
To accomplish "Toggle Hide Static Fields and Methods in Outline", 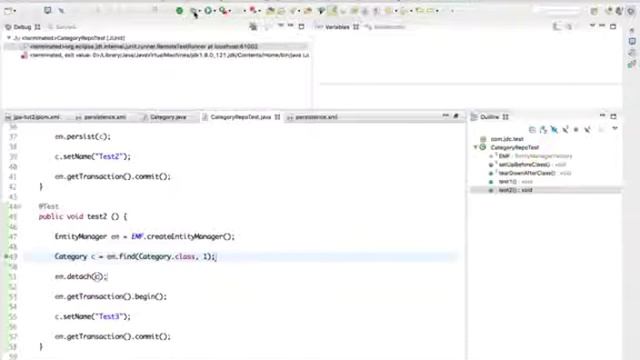I will click(565, 130).
